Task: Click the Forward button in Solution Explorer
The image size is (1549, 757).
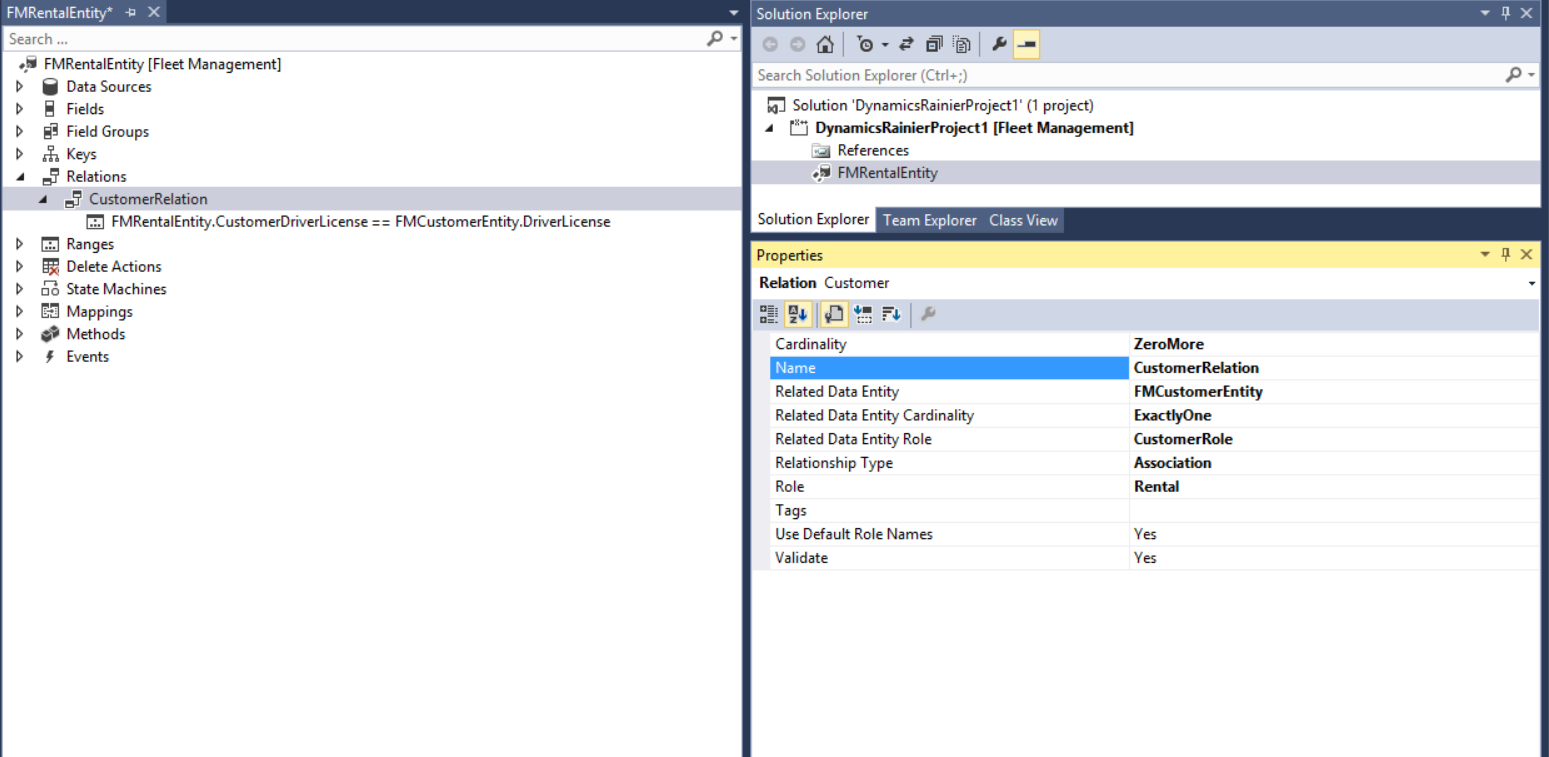Action: [797, 44]
